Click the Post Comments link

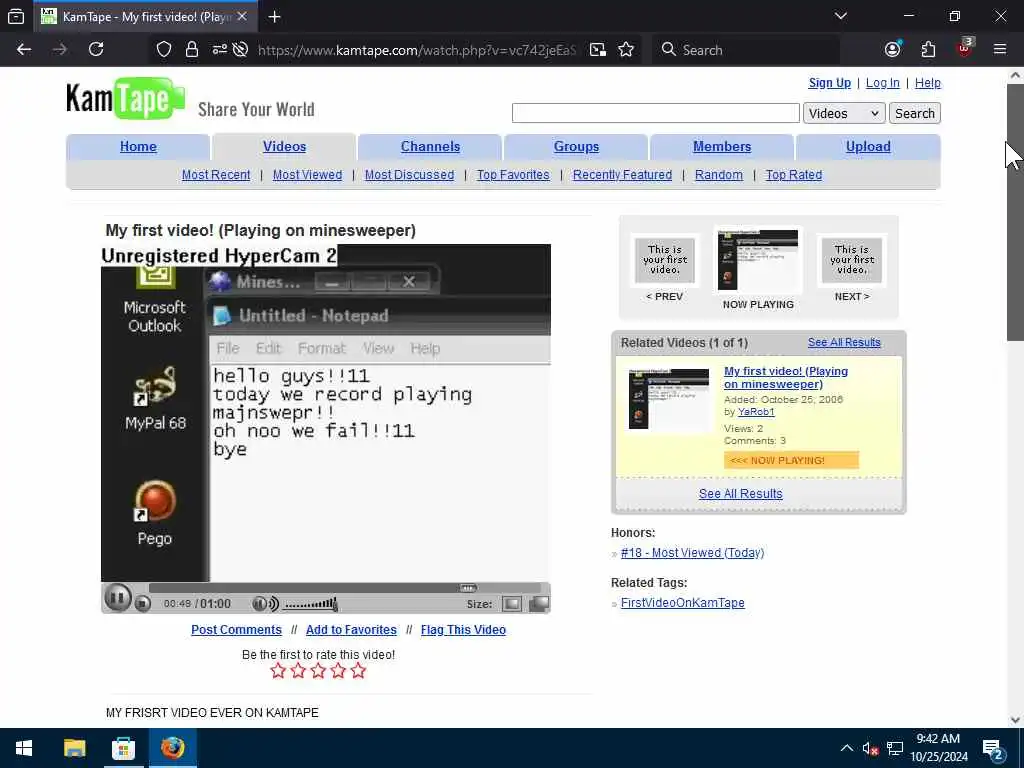236,630
